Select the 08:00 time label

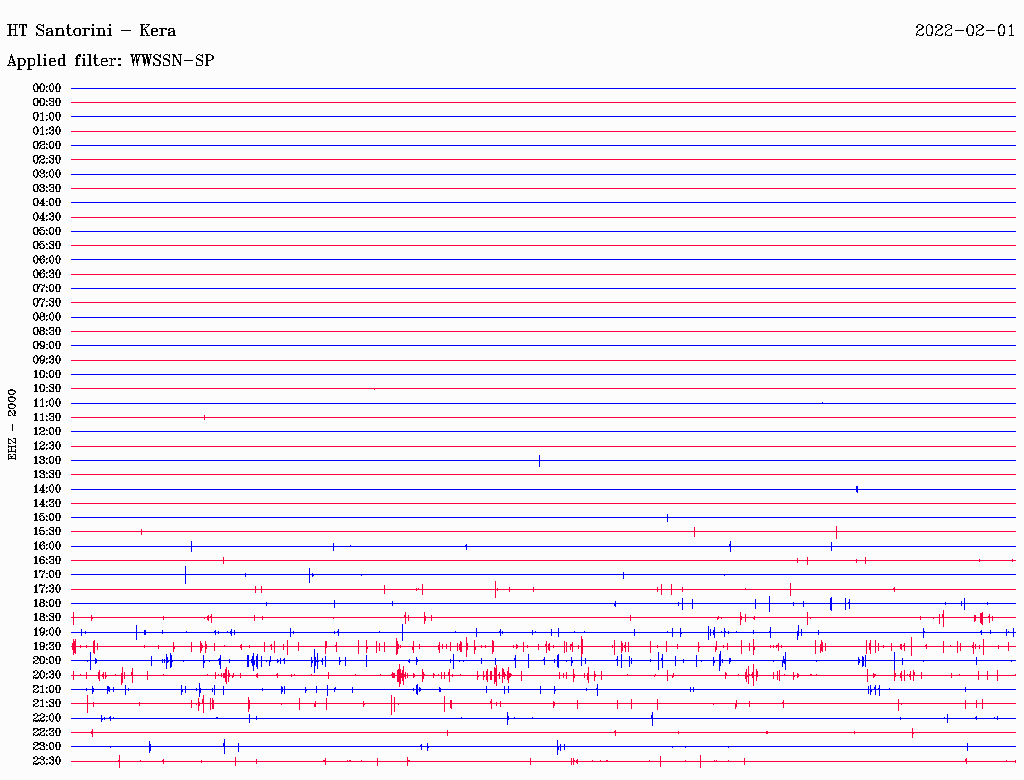[x=47, y=317]
